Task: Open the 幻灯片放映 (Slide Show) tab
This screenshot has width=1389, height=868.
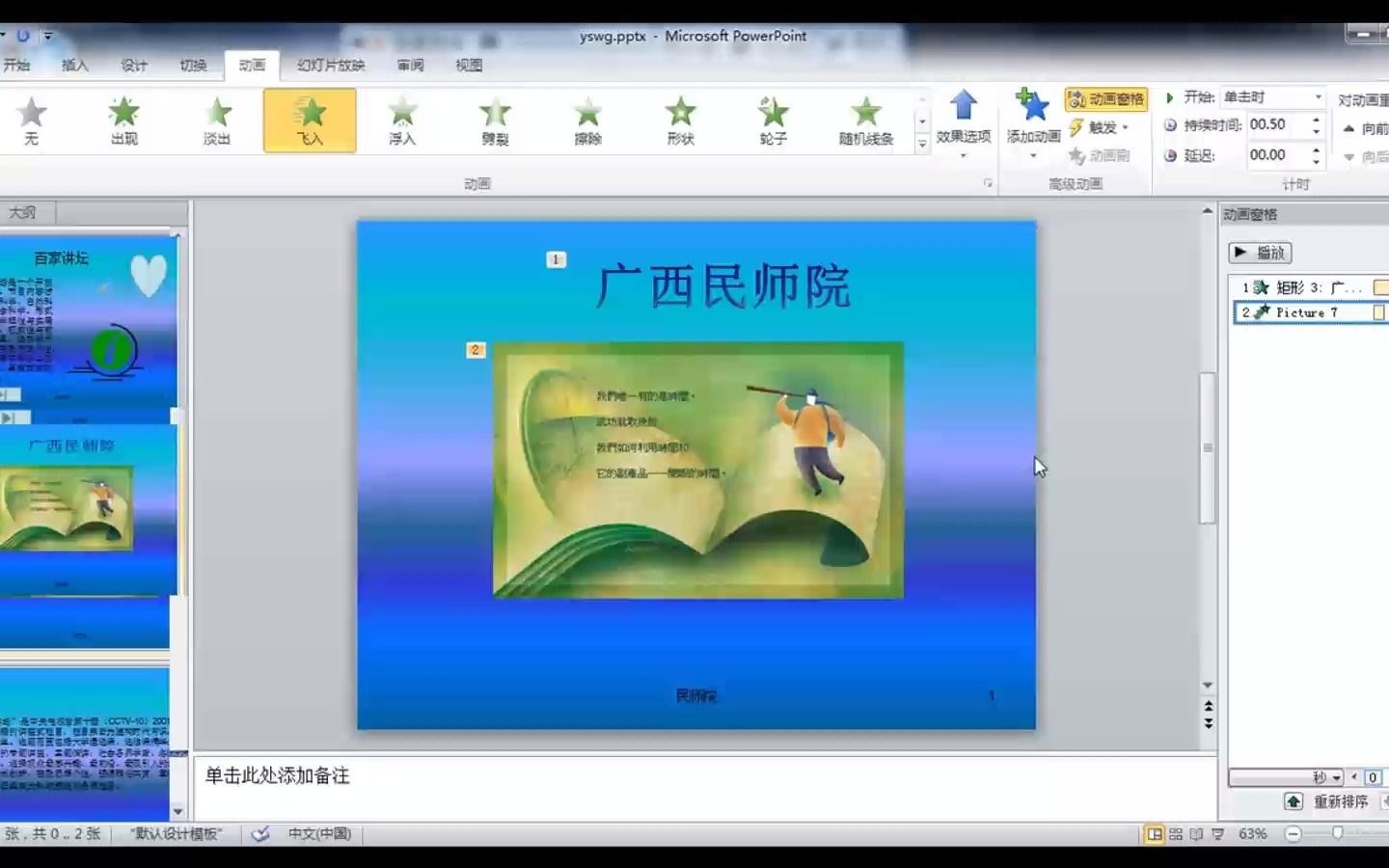Action: pos(331,66)
